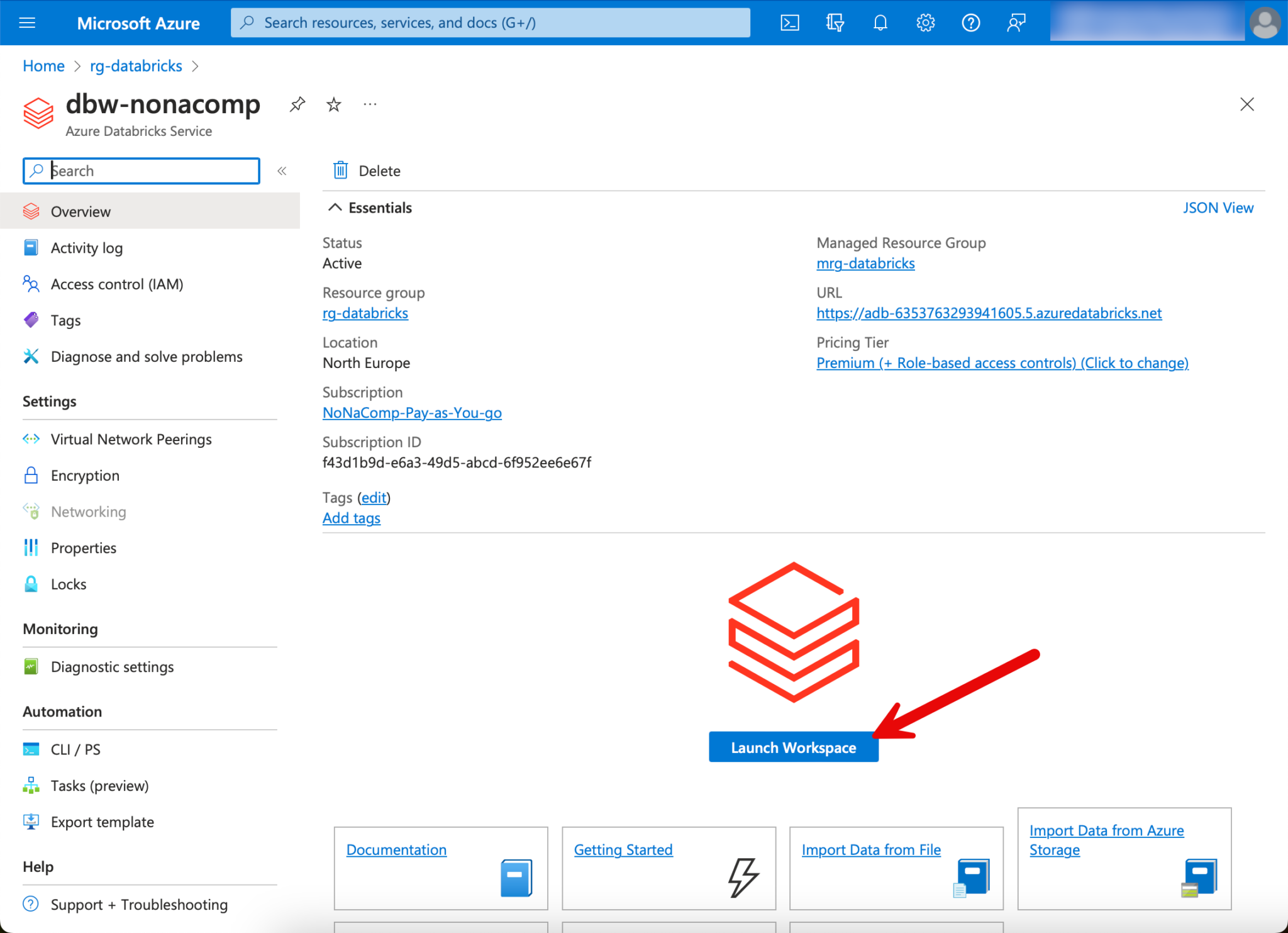The image size is (1288, 933).
Task: Open the JSON View link
Action: point(1218,208)
